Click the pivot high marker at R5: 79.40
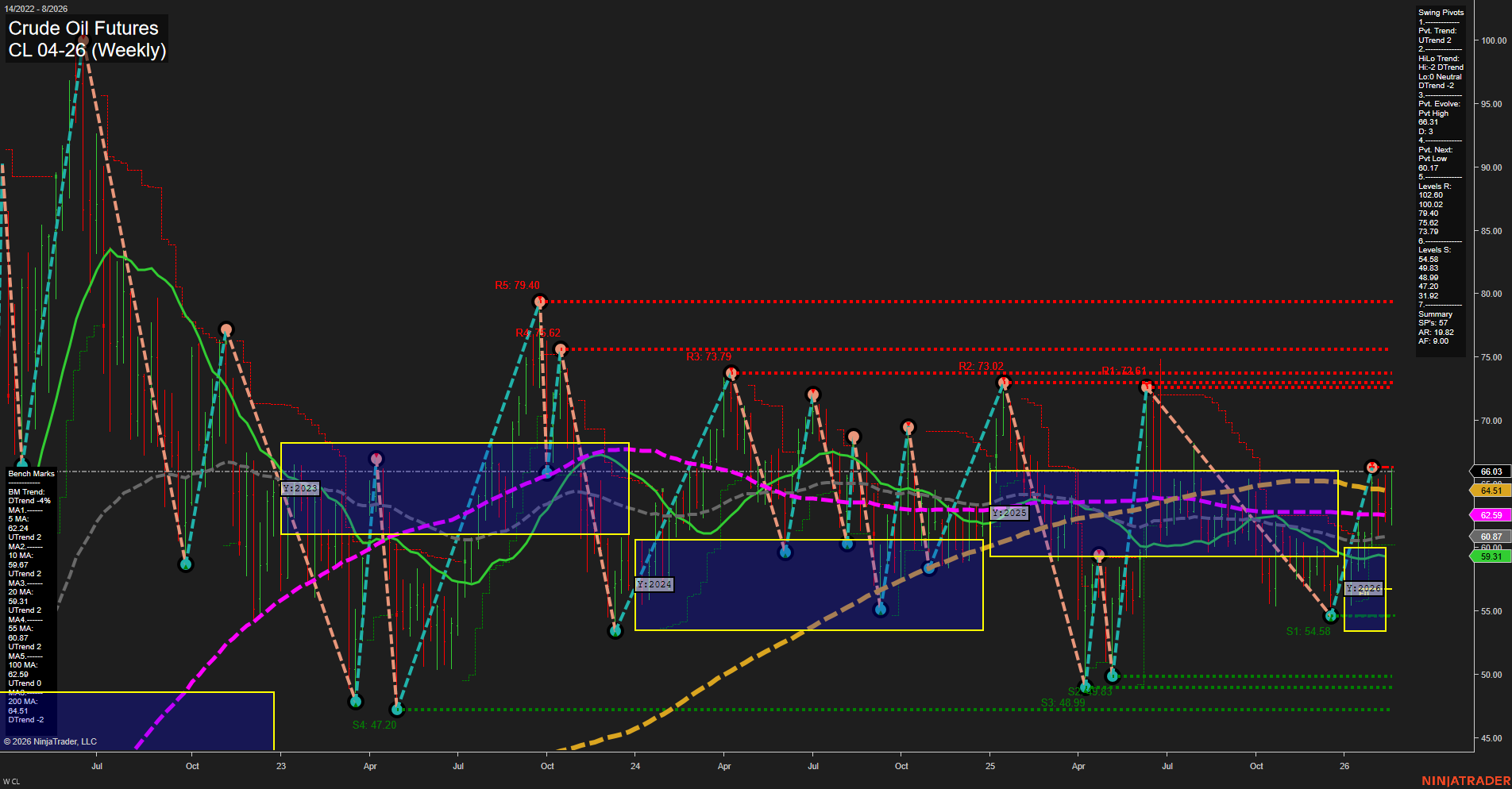This screenshot has height=789, width=1512. tap(541, 300)
